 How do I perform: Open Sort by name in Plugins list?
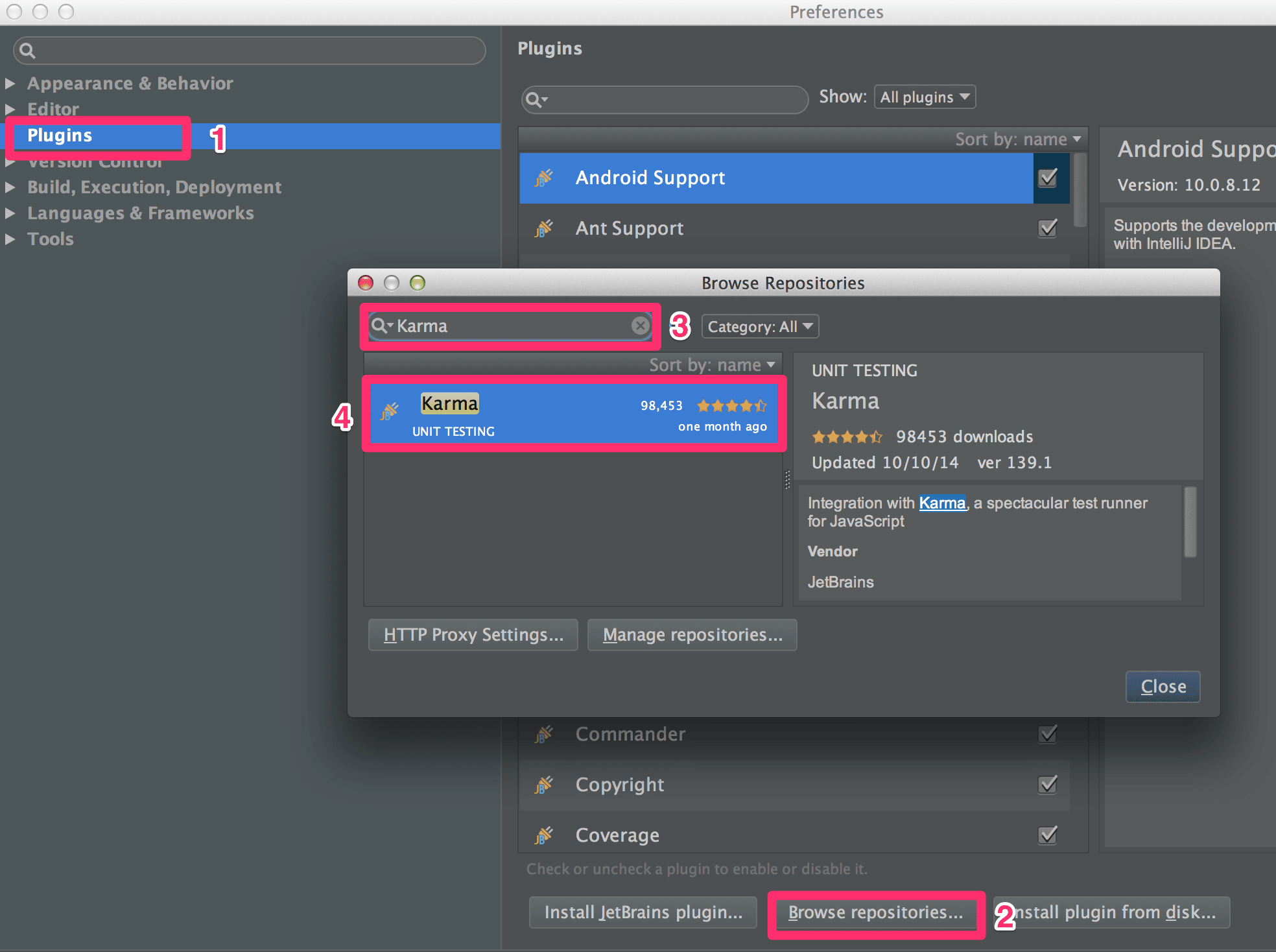(x=1018, y=139)
